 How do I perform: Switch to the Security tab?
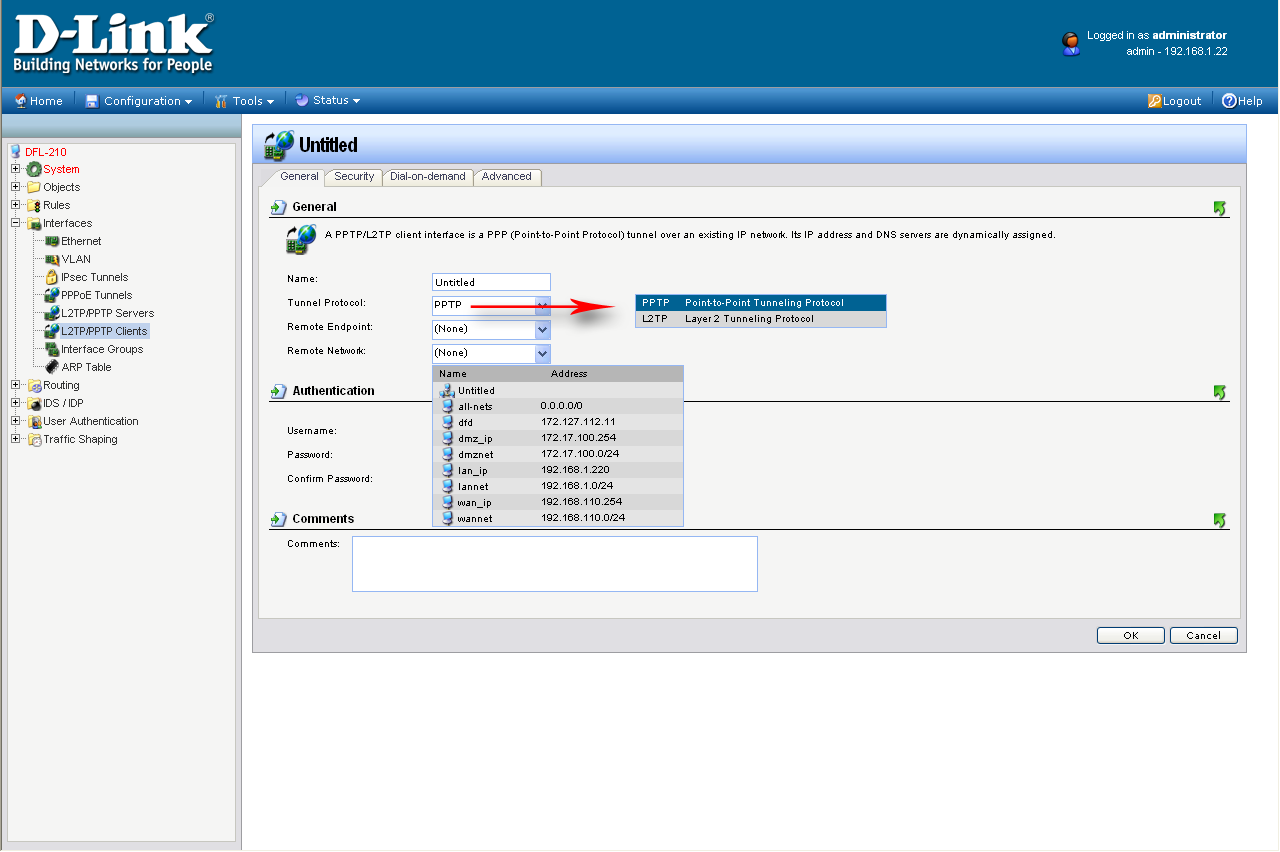354,177
